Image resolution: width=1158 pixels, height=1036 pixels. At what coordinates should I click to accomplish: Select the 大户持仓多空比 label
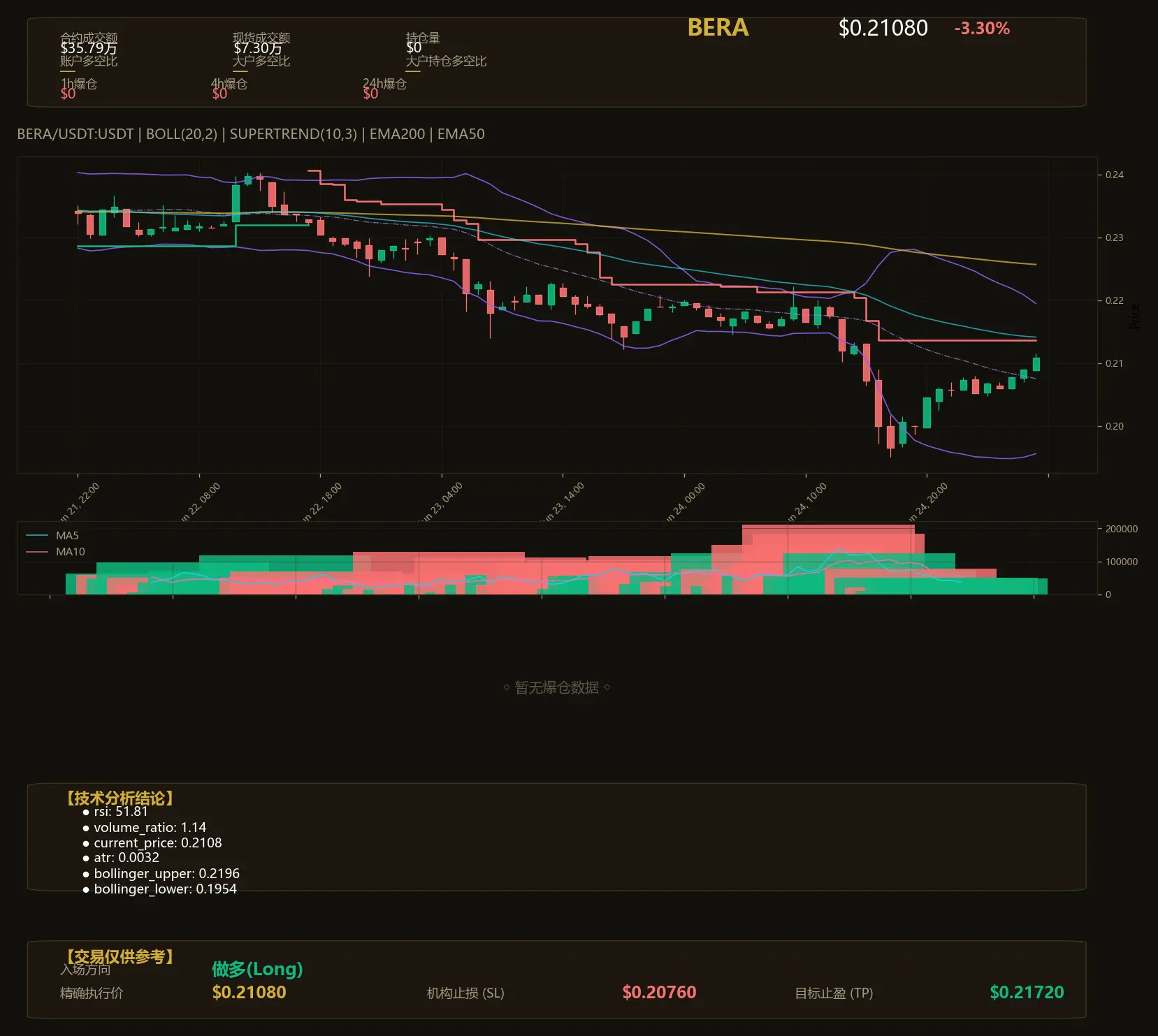pos(446,61)
